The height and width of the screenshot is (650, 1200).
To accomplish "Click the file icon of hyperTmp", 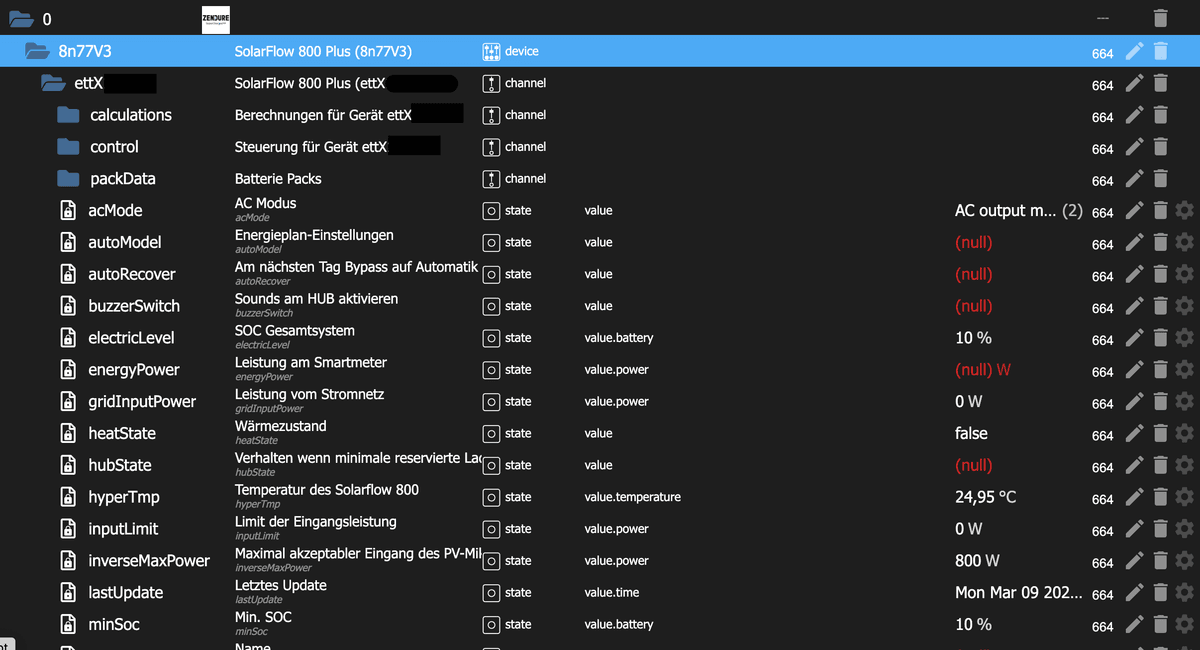I will [68, 497].
